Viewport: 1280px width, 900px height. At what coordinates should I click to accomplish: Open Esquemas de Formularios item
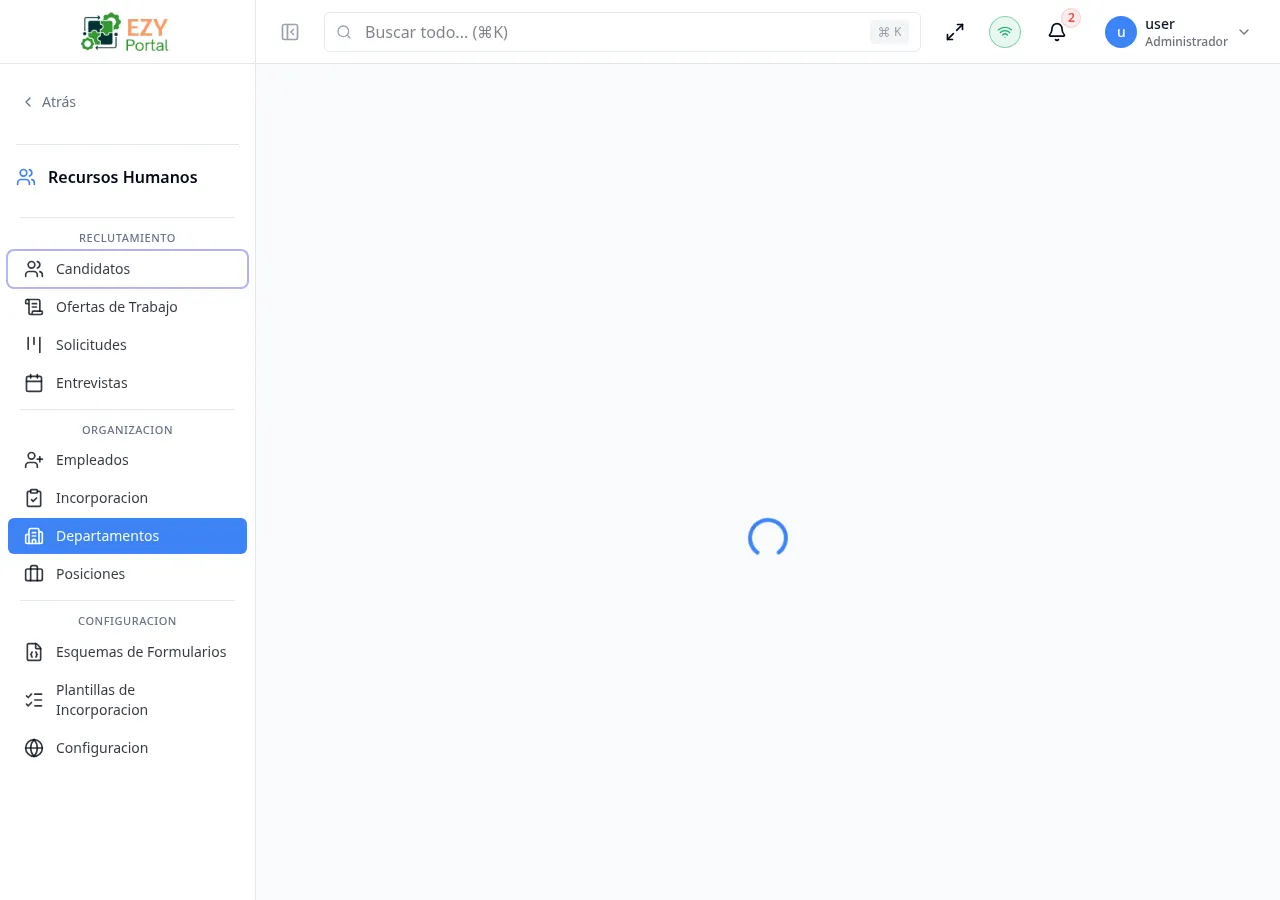(x=127, y=652)
